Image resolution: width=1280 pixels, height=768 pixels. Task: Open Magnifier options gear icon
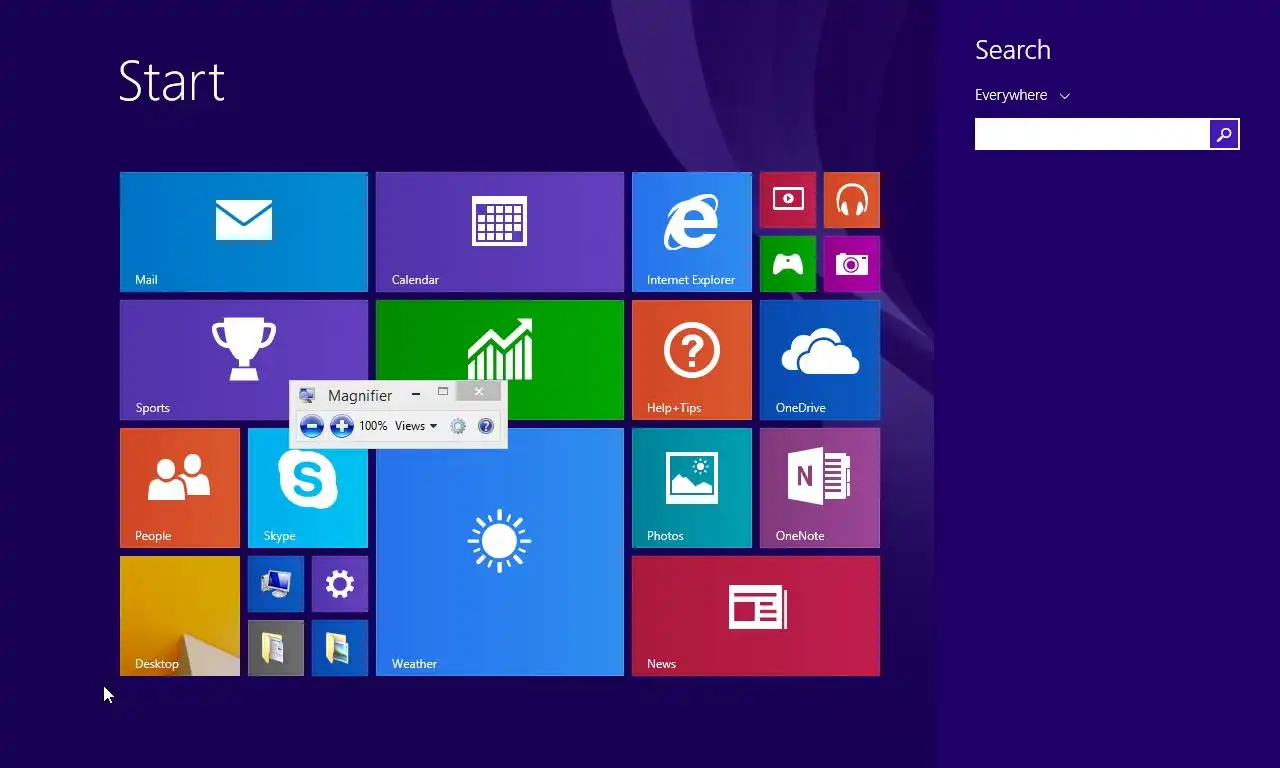point(458,426)
